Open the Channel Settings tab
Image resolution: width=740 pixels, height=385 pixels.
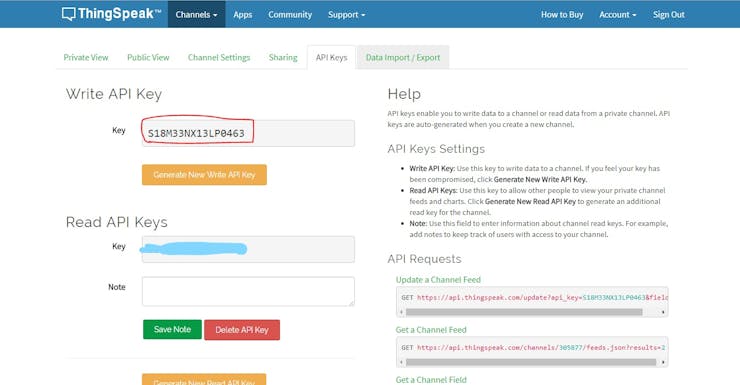coord(219,58)
